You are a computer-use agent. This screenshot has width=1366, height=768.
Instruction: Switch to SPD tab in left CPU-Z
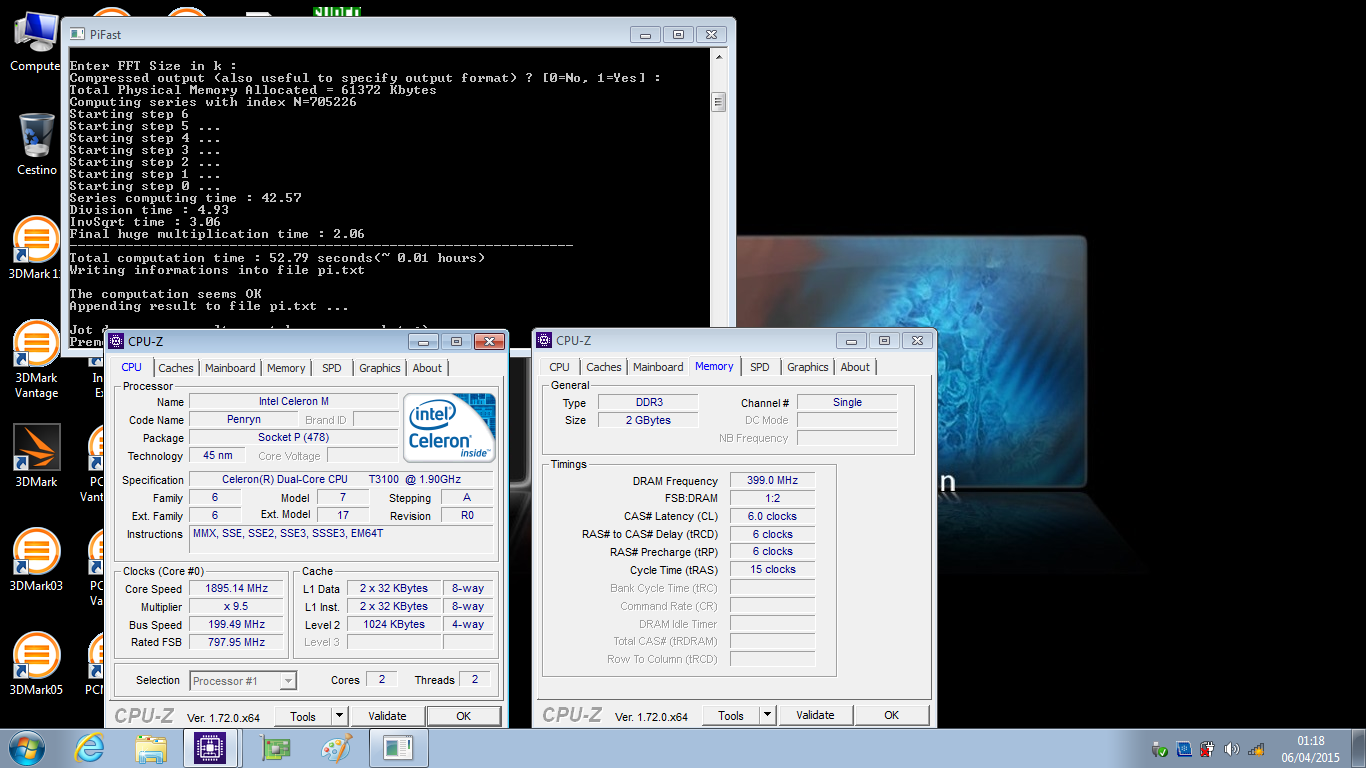click(332, 368)
